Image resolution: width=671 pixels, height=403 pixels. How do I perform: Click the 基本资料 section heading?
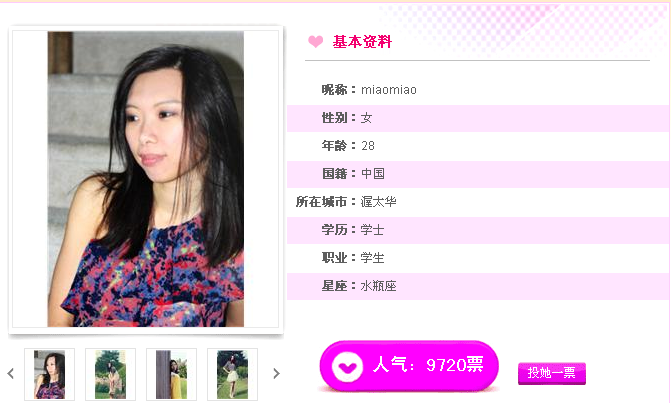pyautogui.click(x=362, y=41)
